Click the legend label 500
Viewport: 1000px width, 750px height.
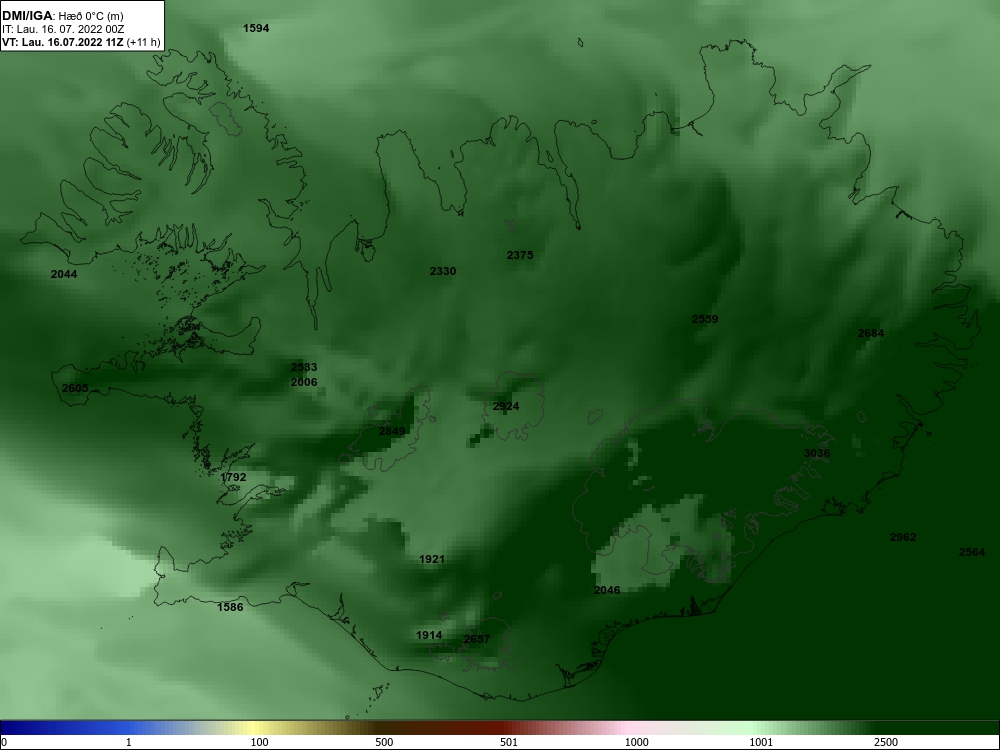(x=384, y=742)
